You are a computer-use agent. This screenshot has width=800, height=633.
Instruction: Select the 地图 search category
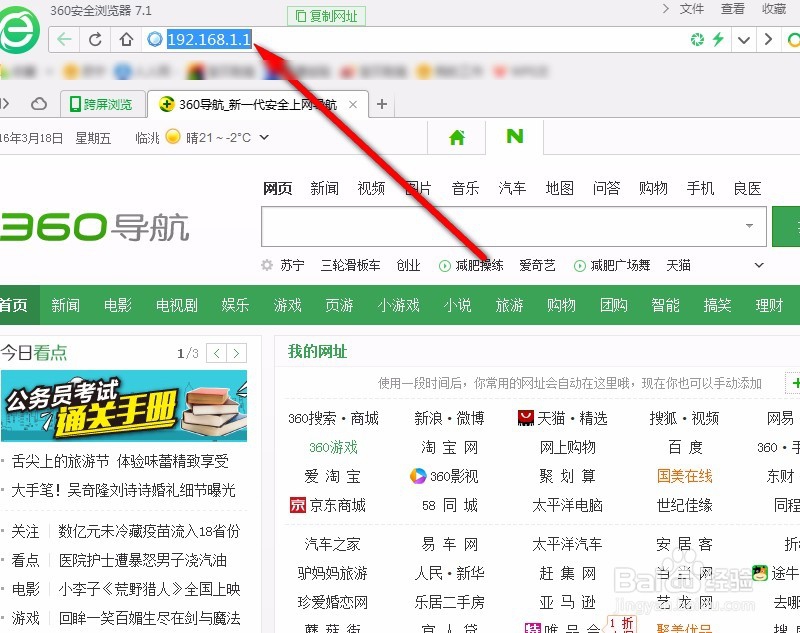point(560,188)
